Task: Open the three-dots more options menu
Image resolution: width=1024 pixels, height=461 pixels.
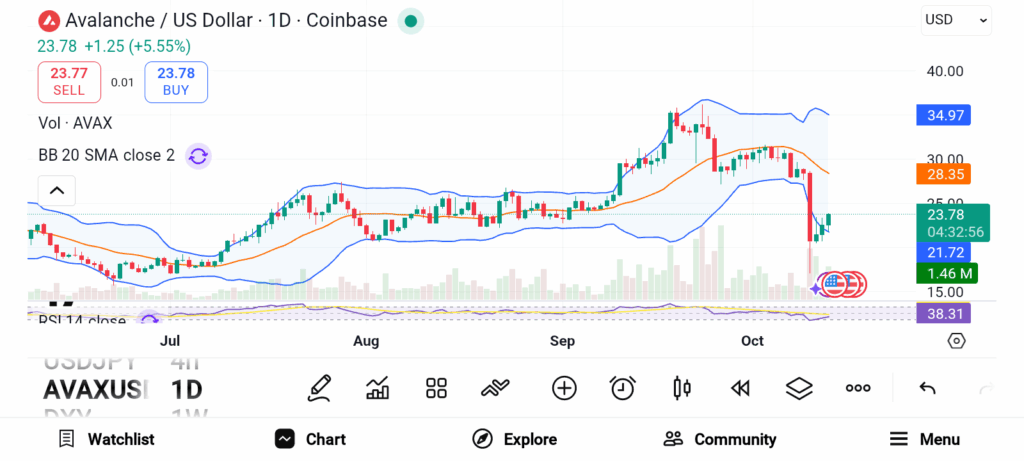Action: (x=858, y=388)
